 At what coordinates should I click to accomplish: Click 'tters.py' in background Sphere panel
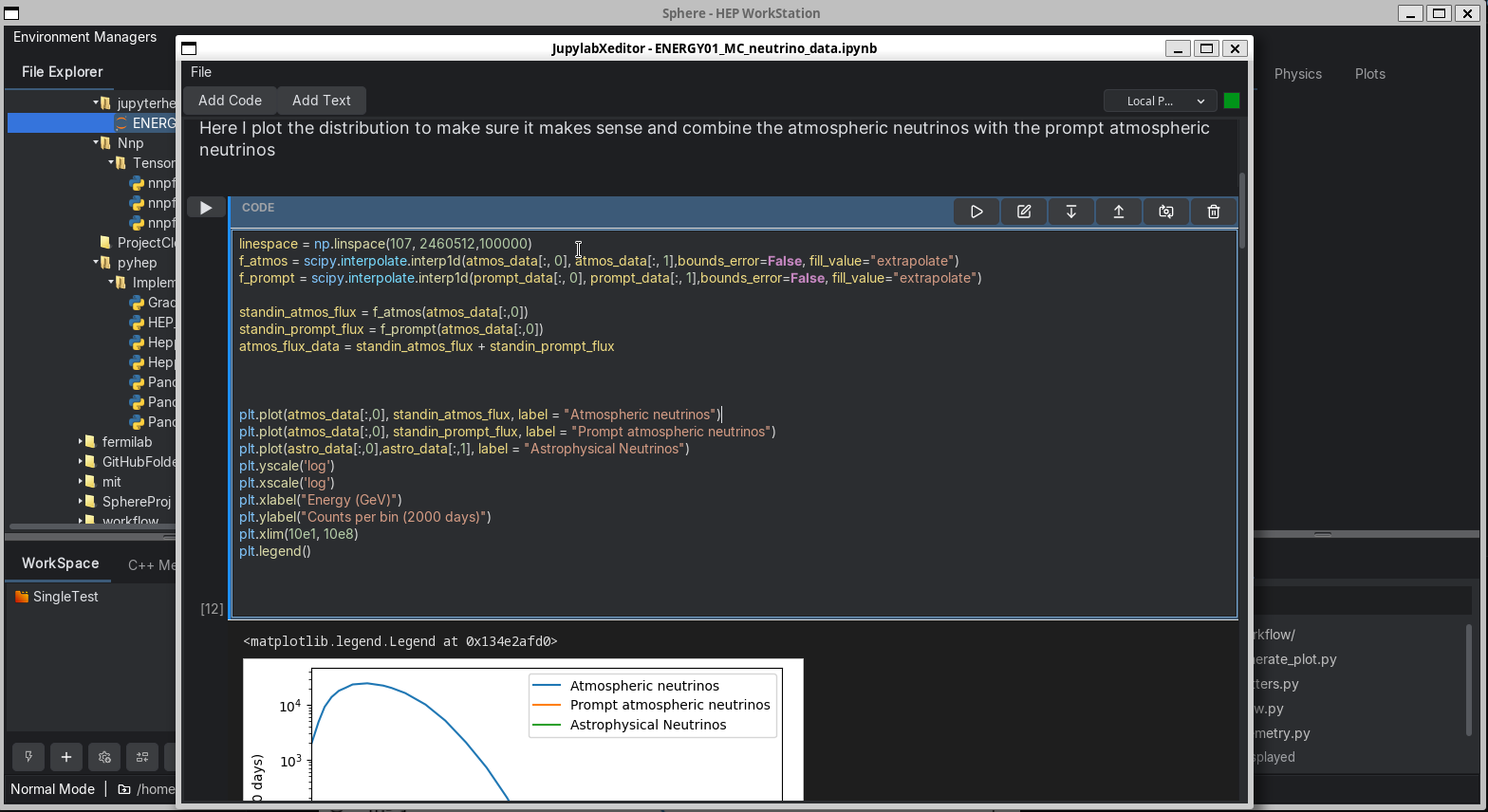1276,684
